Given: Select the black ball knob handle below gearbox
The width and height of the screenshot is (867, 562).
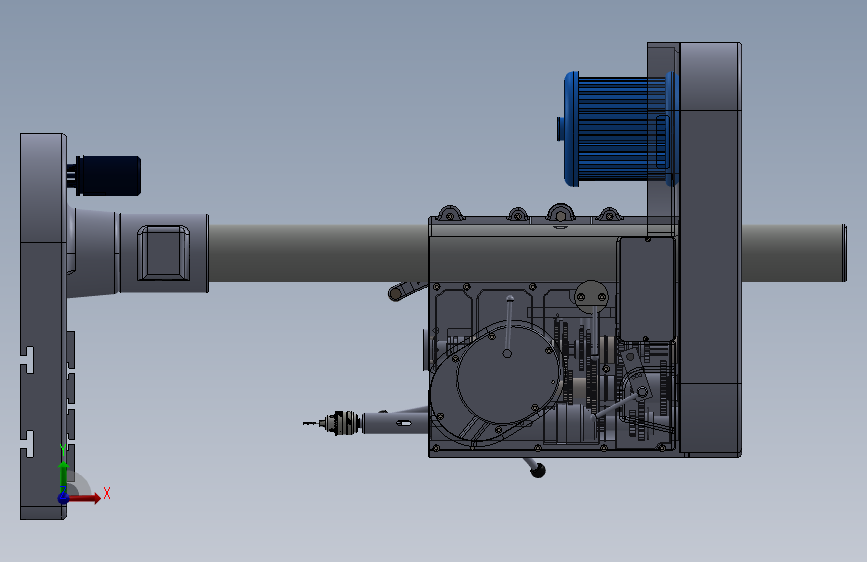Looking at the screenshot, I should [x=537, y=470].
